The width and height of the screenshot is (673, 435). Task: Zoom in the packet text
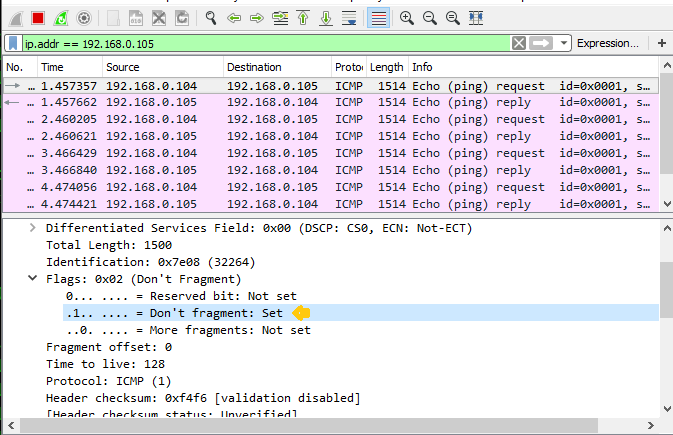coord(407,18)
